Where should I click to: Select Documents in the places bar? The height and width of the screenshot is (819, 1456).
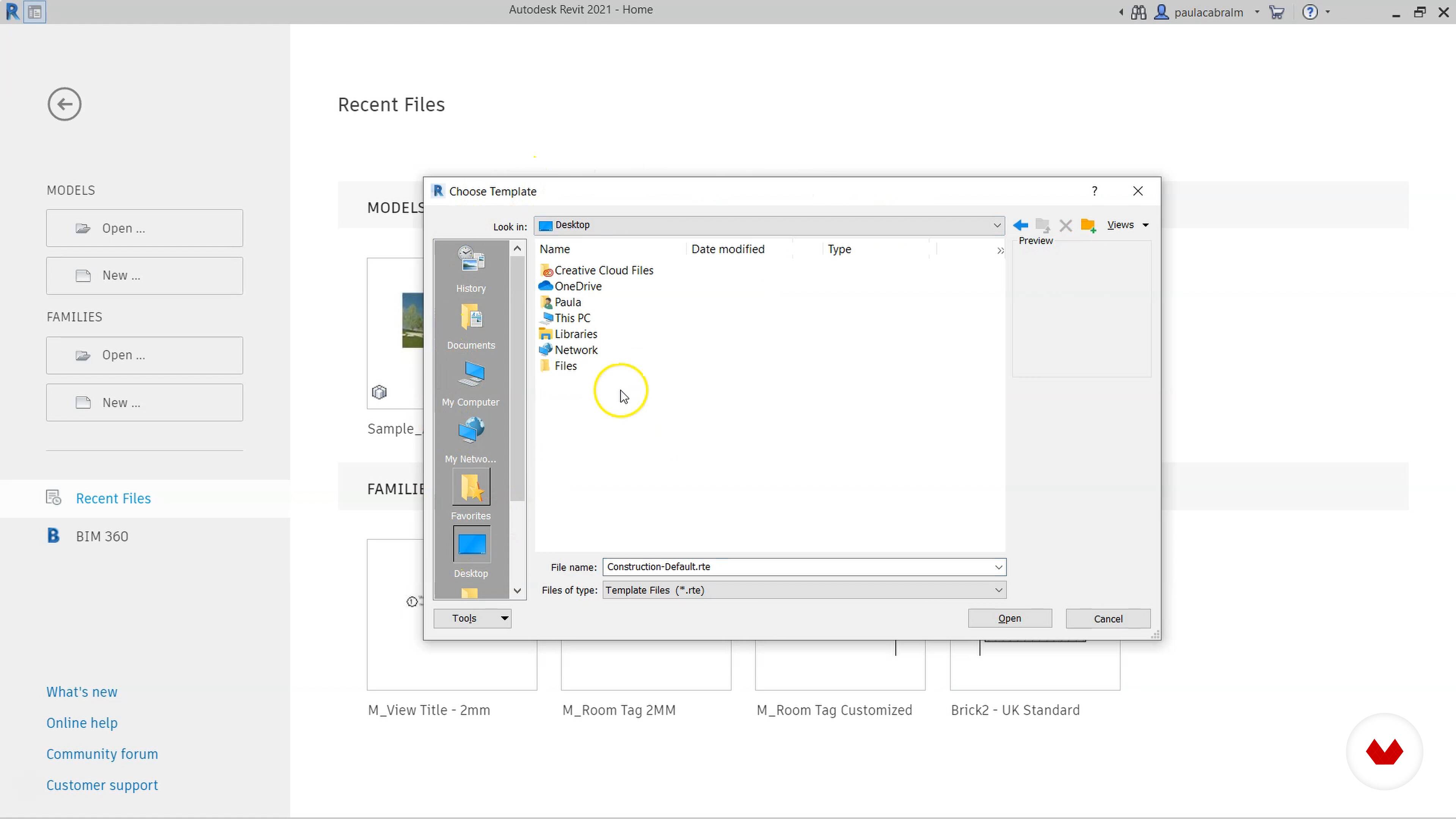tap(471, 326)
